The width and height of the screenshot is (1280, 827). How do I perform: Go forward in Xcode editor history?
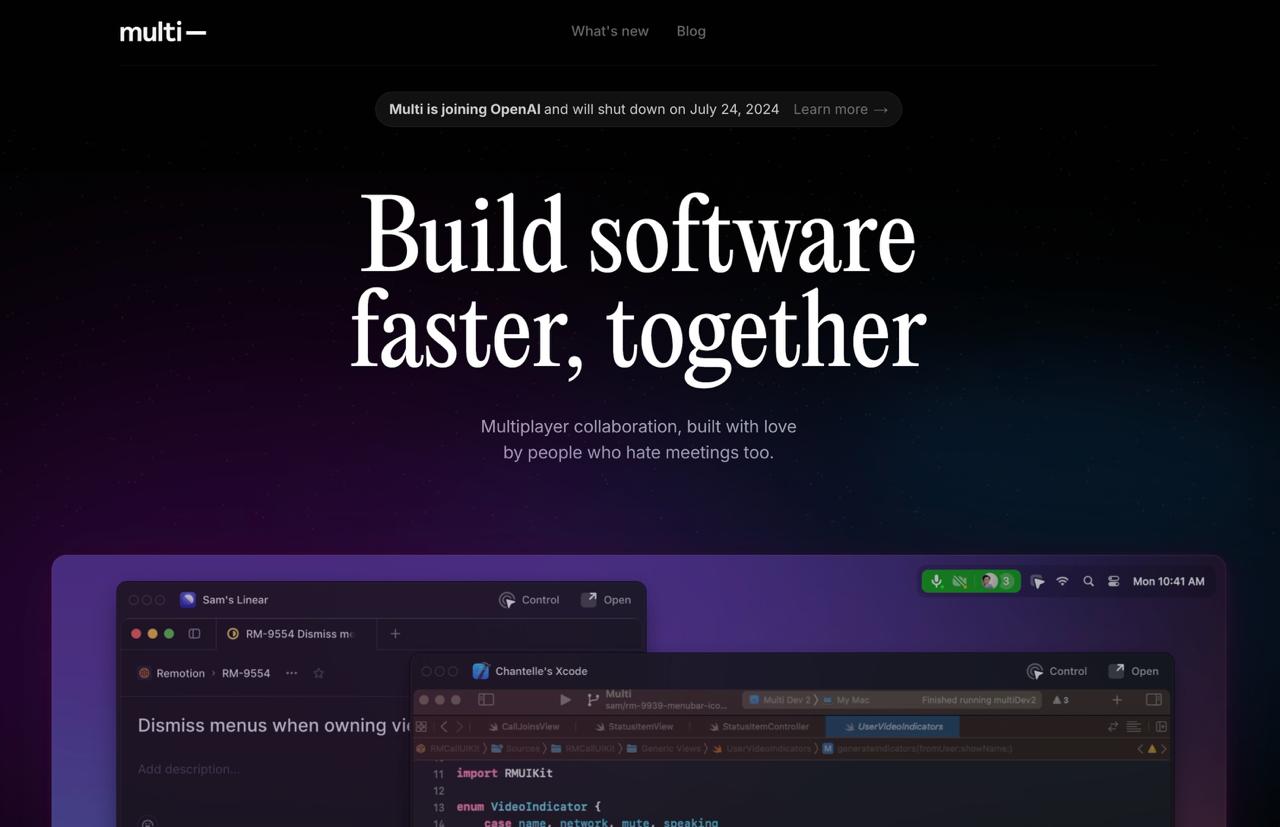[459, 727]
